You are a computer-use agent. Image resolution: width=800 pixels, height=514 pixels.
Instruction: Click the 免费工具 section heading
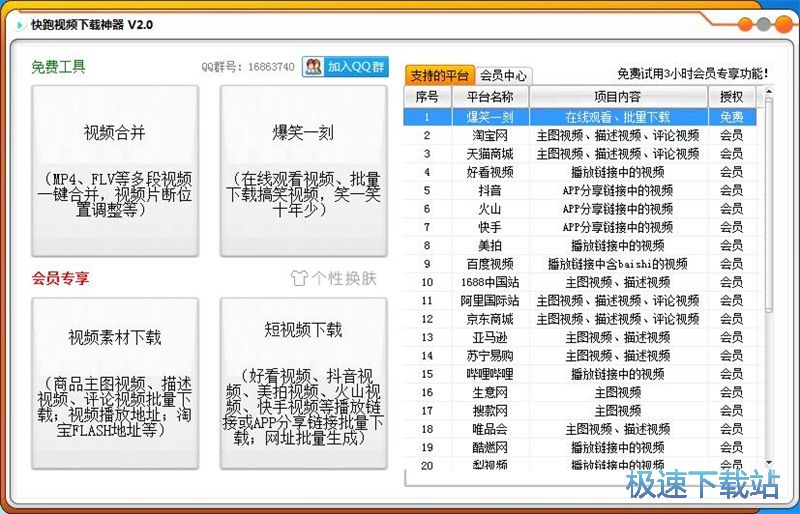58,67
